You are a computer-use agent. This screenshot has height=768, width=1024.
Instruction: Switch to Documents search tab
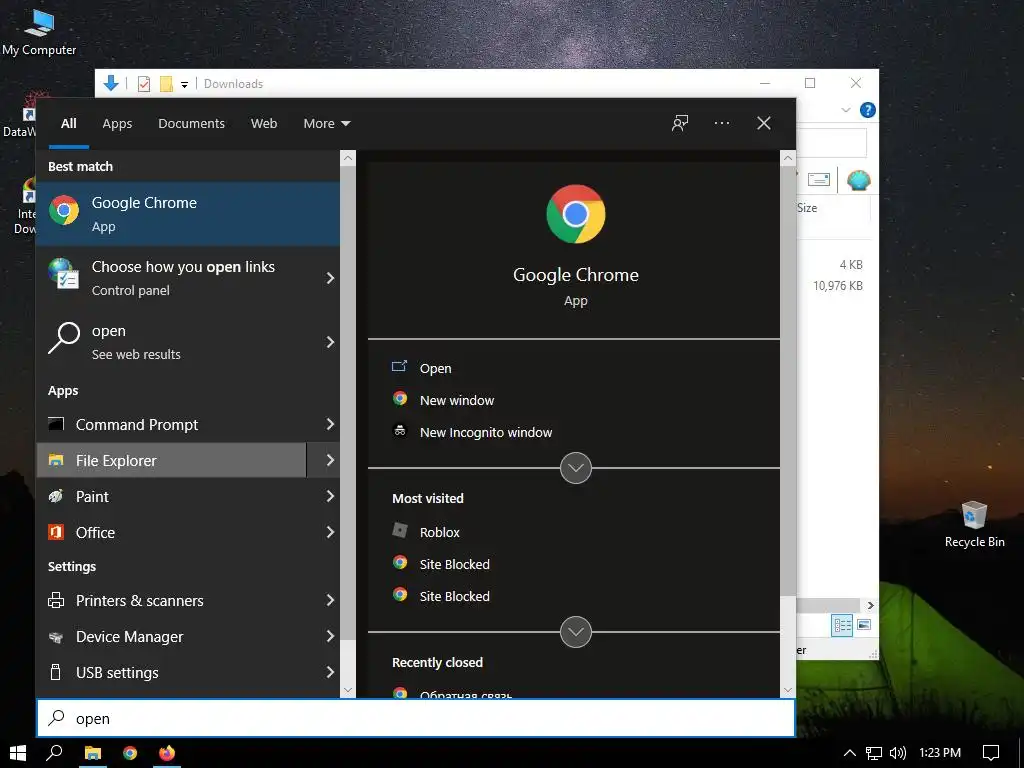pos(191,123)
